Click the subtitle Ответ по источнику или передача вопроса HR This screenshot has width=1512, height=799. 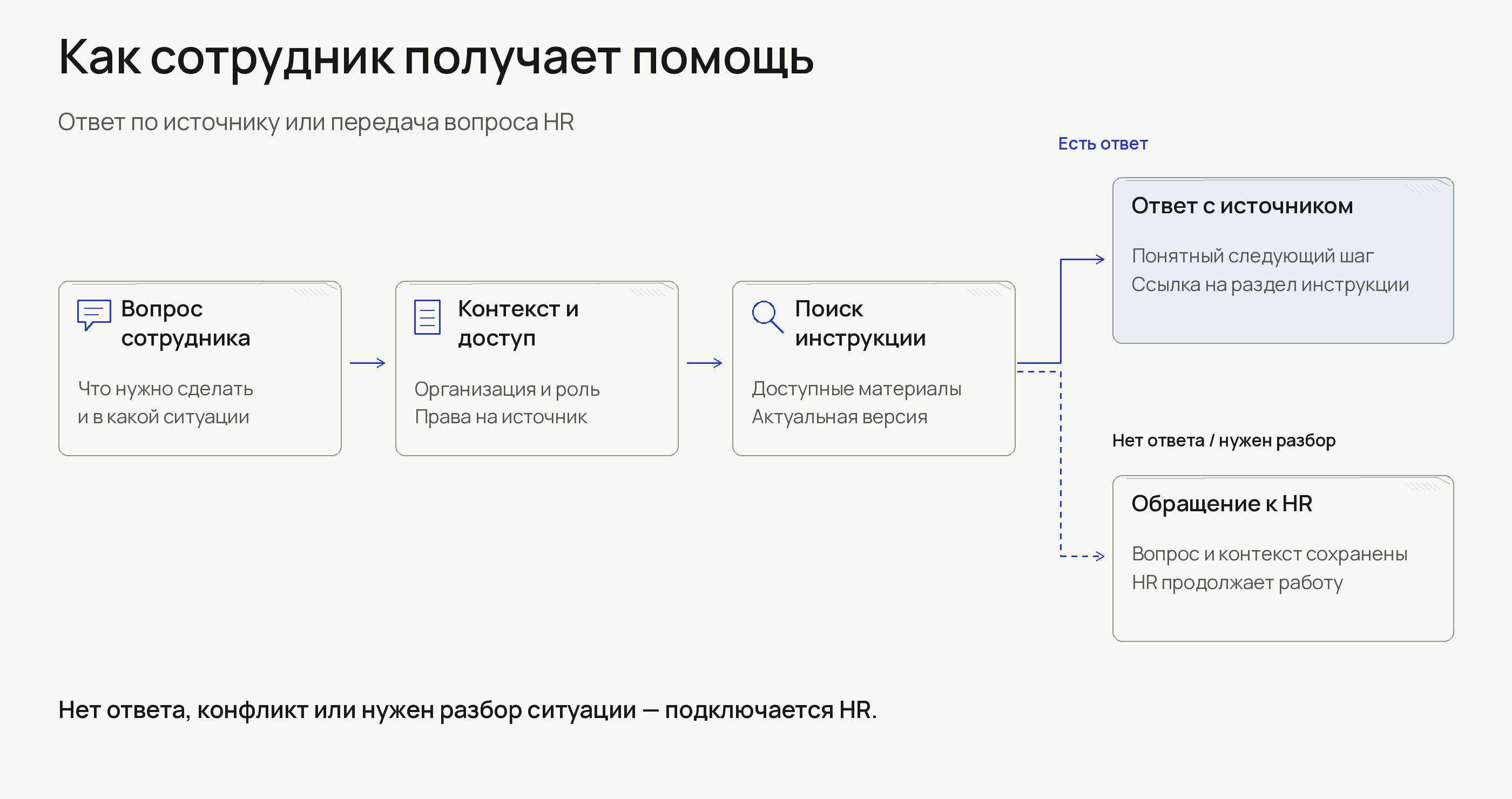pyautogui.click(x=316, y=122)
